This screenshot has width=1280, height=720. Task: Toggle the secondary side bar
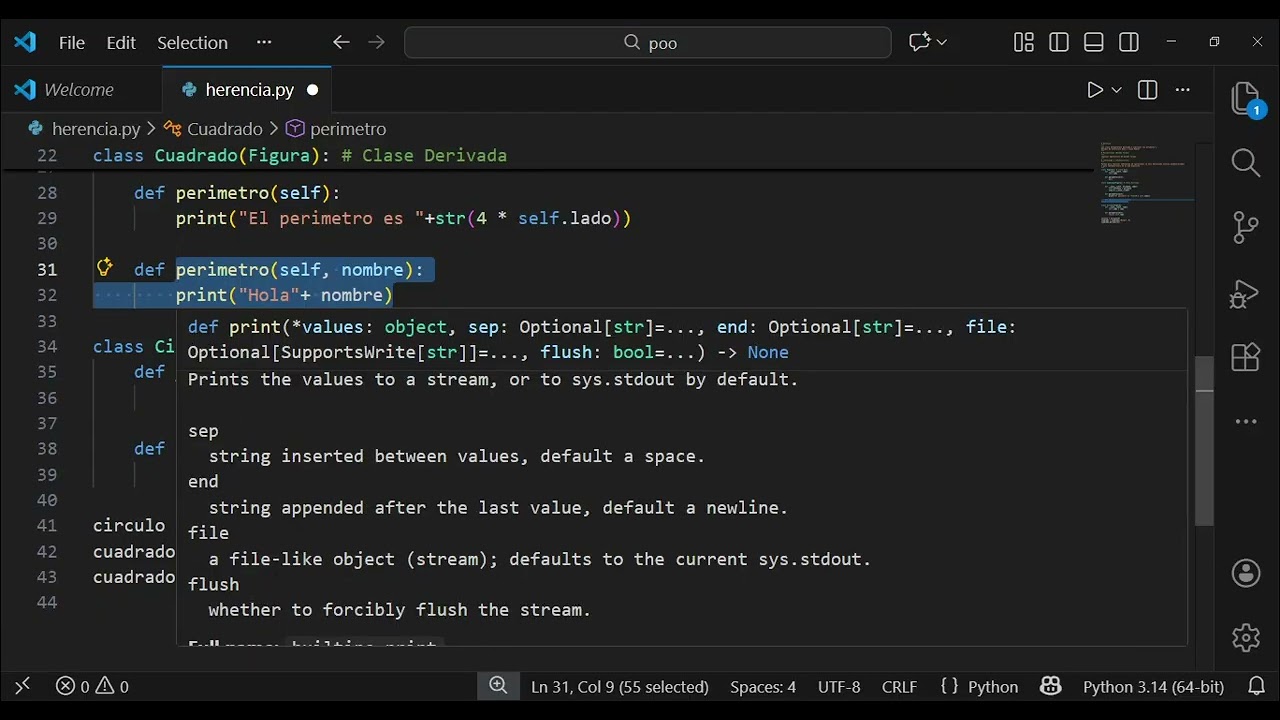[1129, 42]
